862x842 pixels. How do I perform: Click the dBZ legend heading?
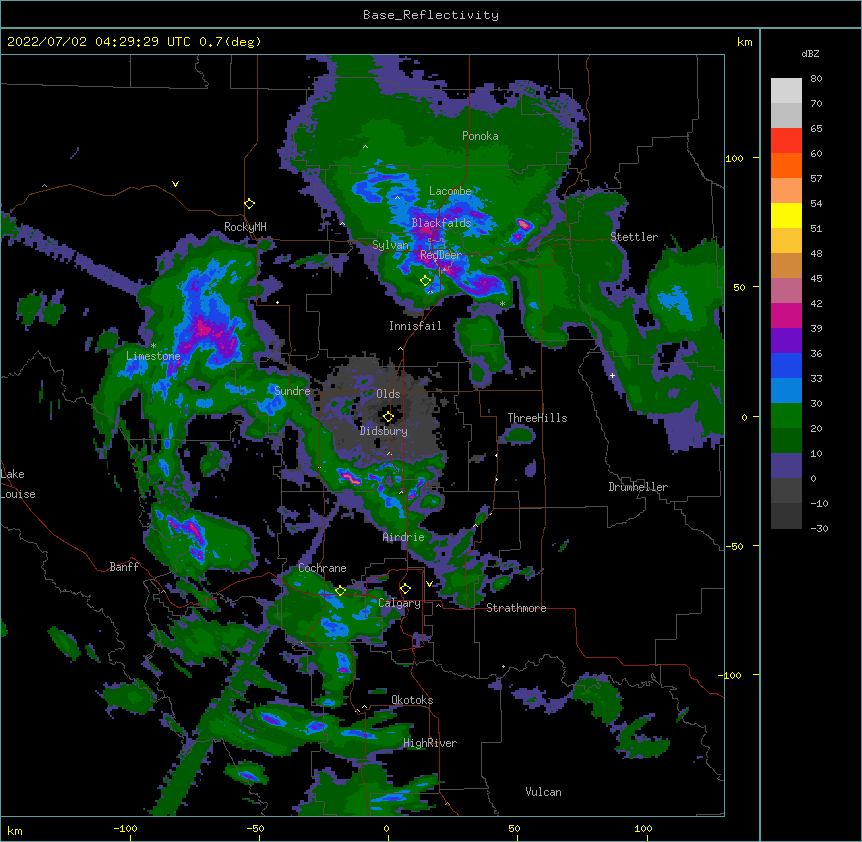point(810,53)
